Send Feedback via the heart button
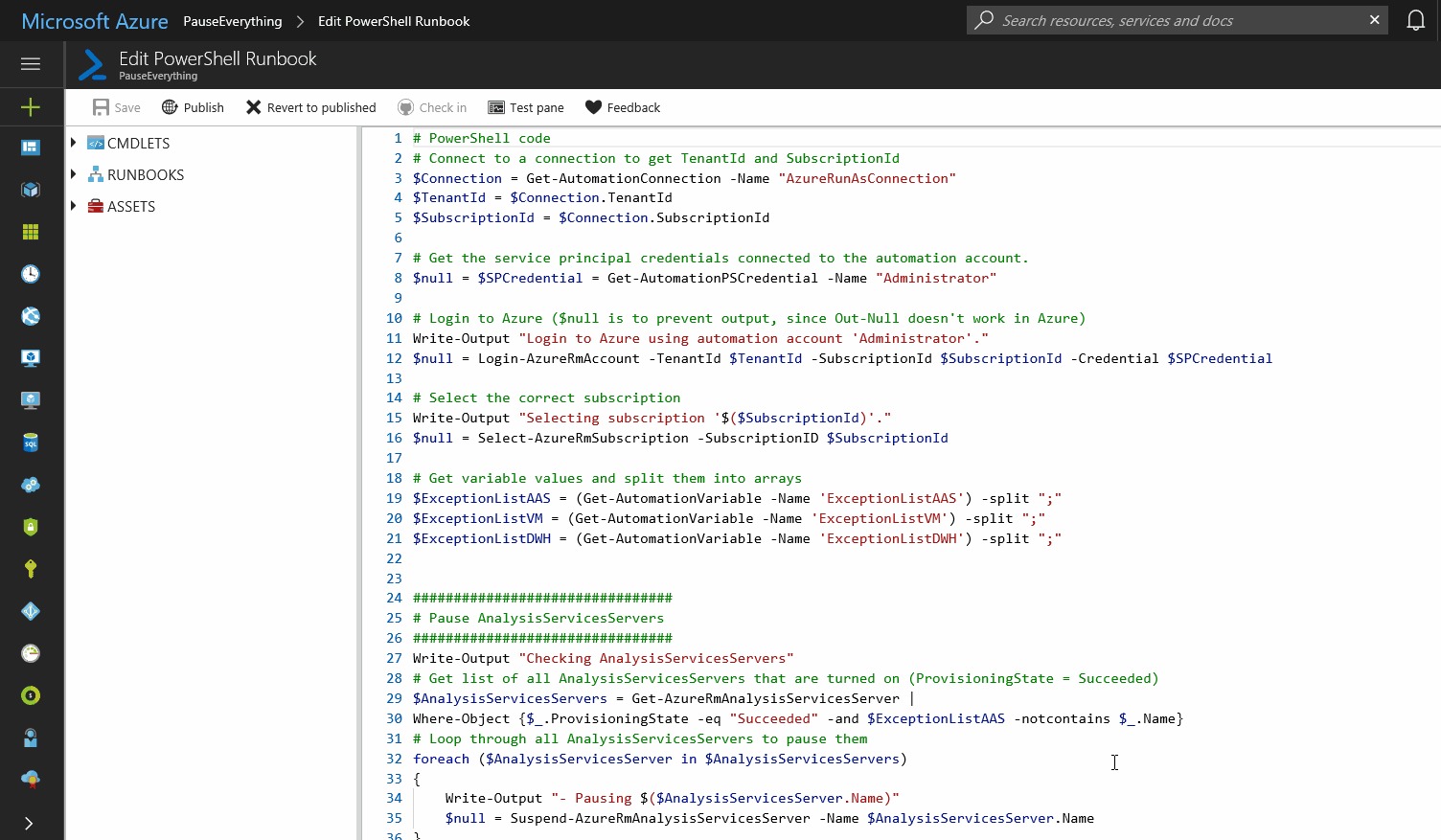 click(x=622, y=107)
